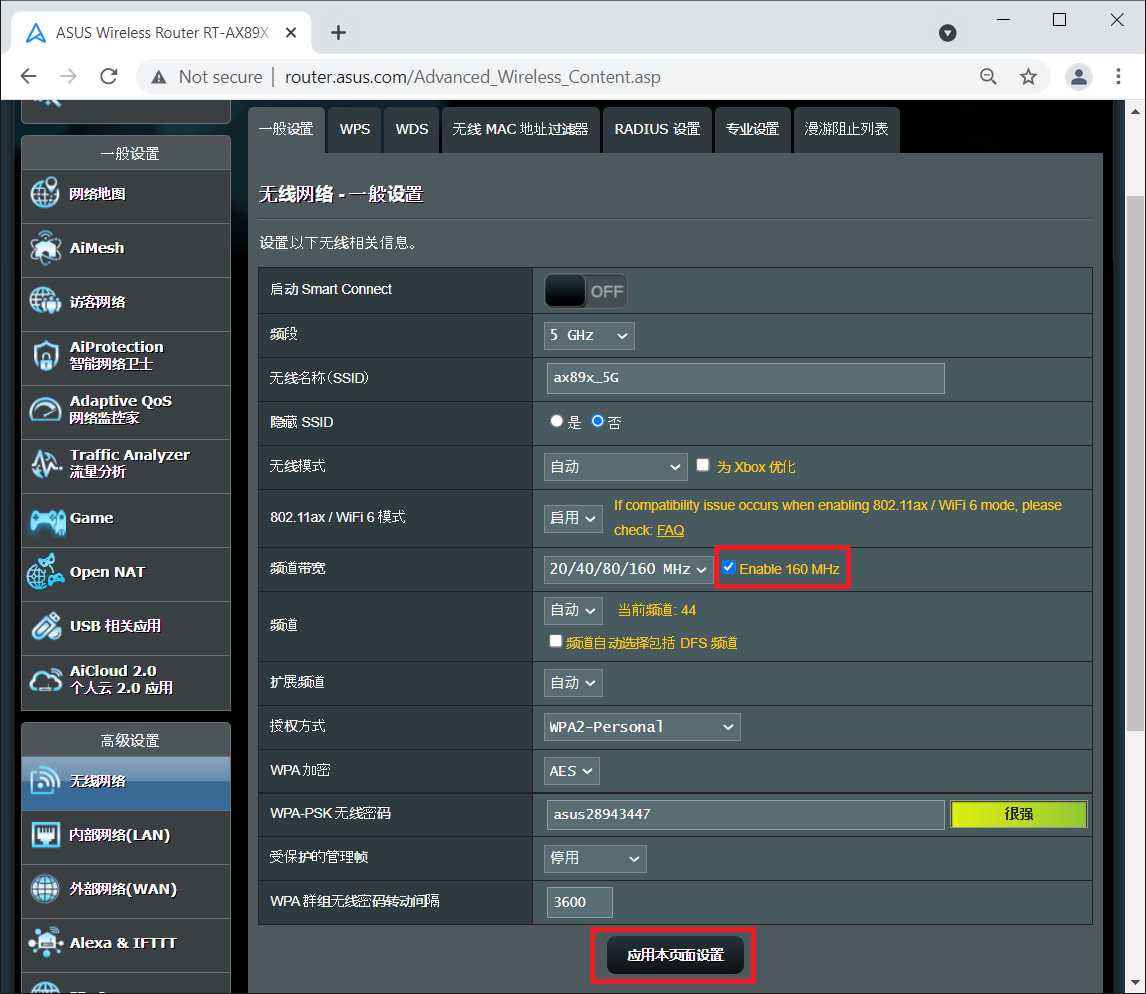The height and width of the screenshot is (994, 1146).
Task: Open the protected management frames 停用 dropdown
Action: point(595,858)
